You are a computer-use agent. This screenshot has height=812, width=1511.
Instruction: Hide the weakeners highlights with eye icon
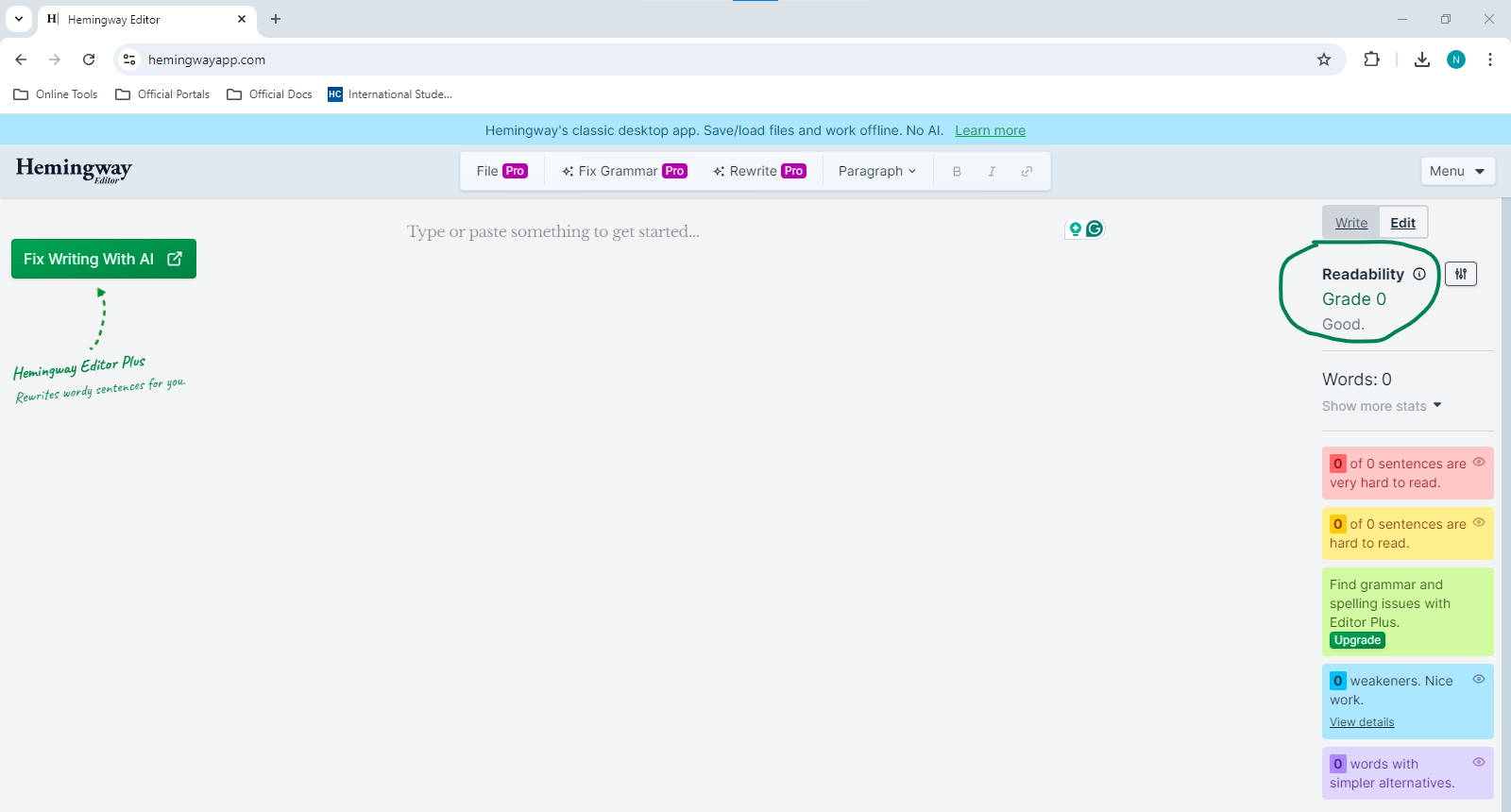pos(1479,679)
